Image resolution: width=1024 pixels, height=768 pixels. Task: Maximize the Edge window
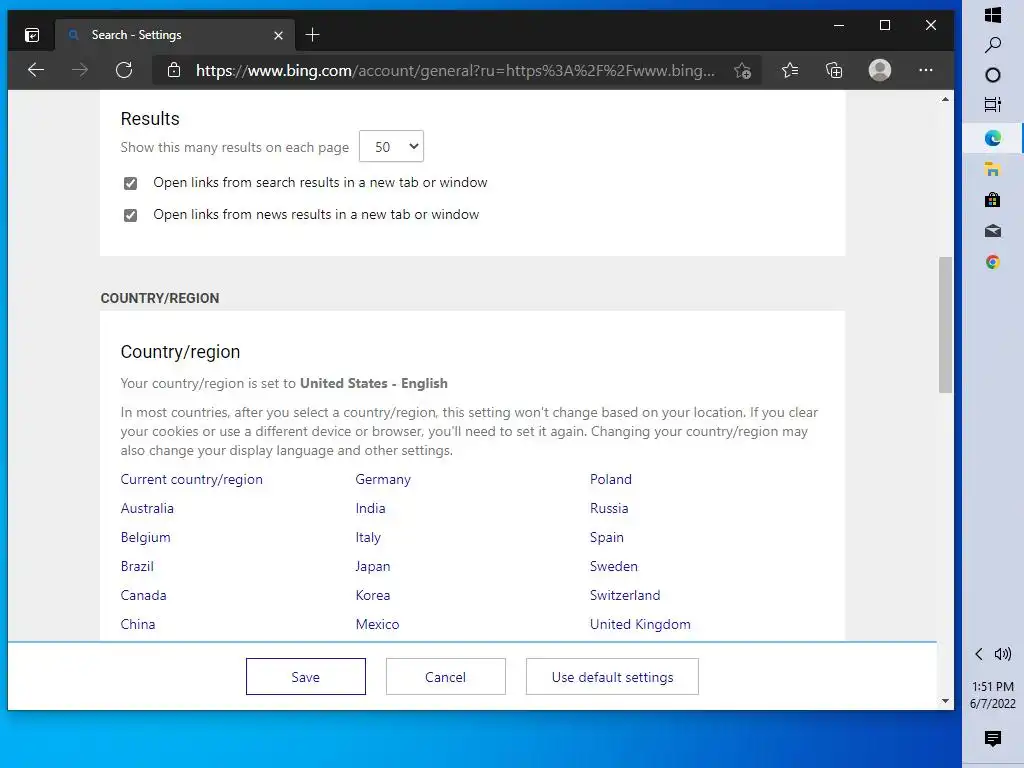[885, 25]
